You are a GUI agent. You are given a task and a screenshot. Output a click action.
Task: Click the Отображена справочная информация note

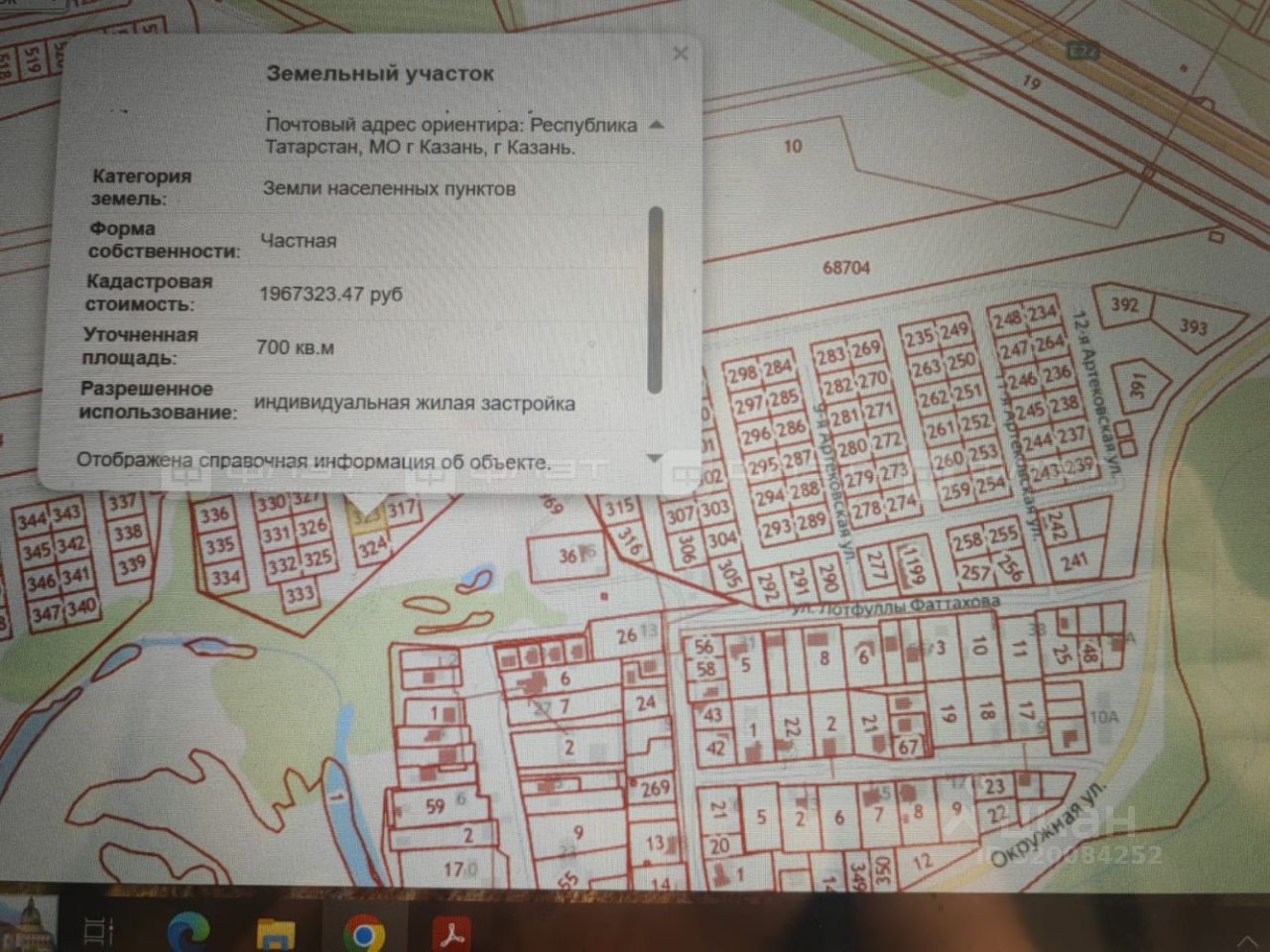coord(314,461)
